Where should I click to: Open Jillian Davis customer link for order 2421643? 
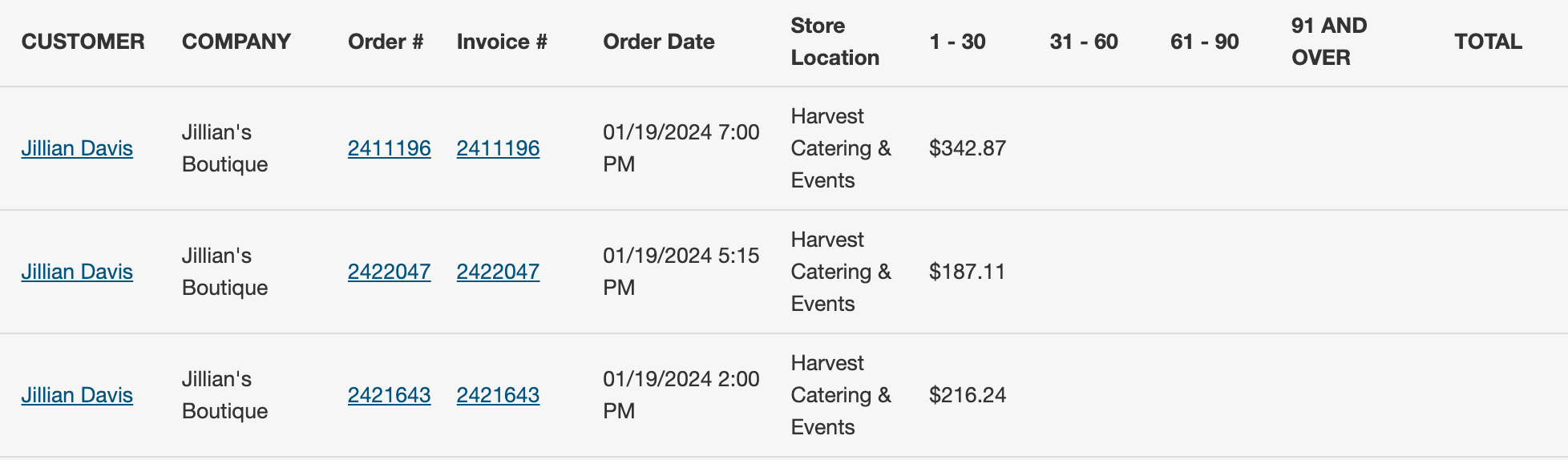(x=77, y=395)
